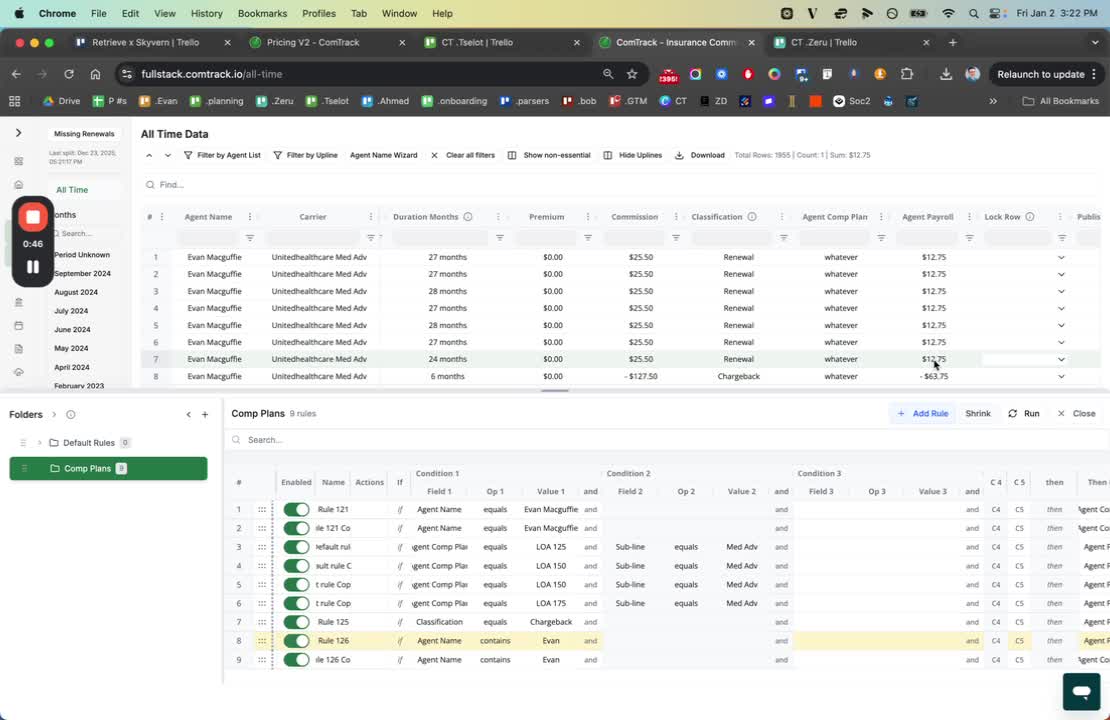Click the Shrink button
Image resolution: width=1110 pixels, height=720 pixels.
[978, 413]
